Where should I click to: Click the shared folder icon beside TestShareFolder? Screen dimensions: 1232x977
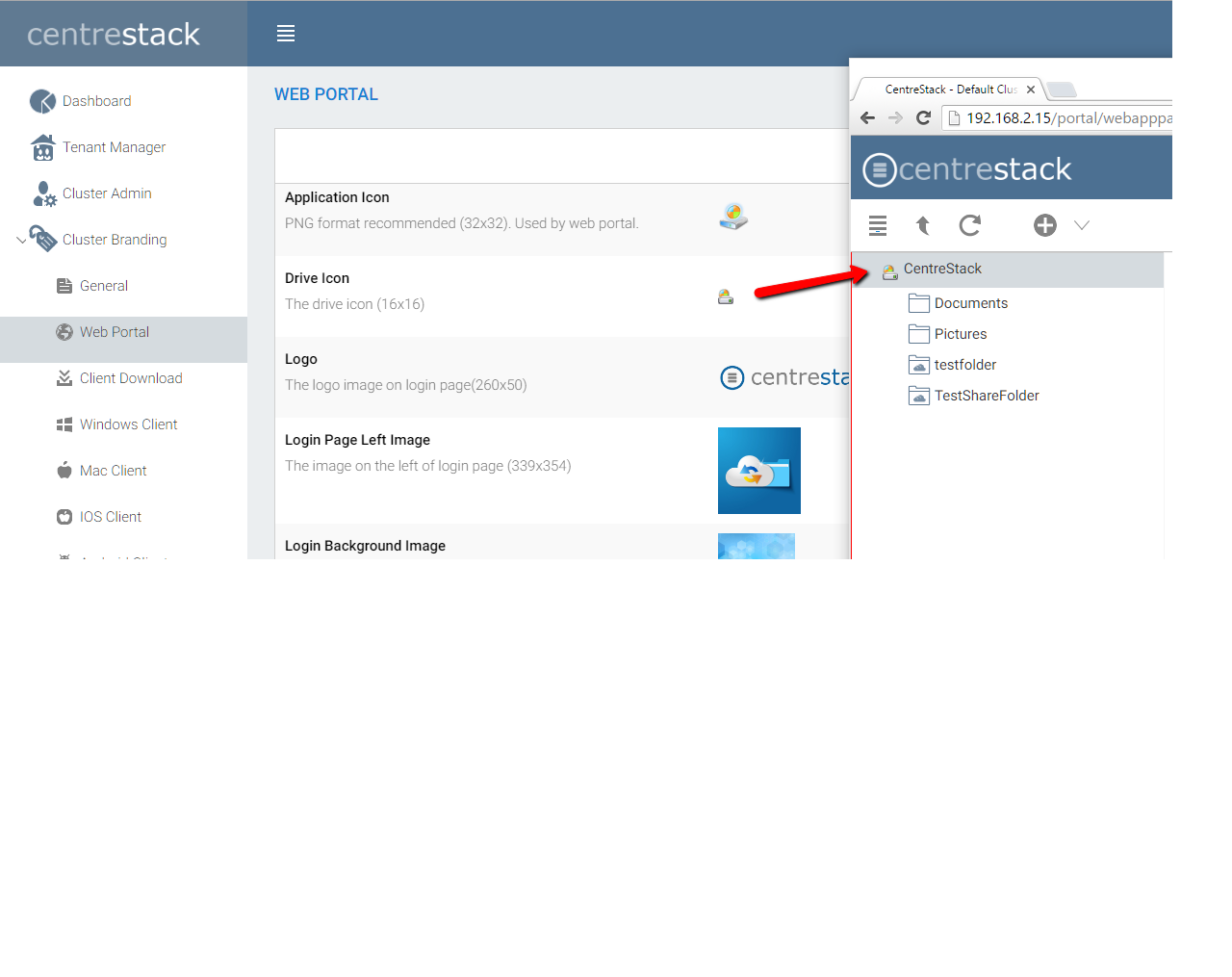click(919, 396)
